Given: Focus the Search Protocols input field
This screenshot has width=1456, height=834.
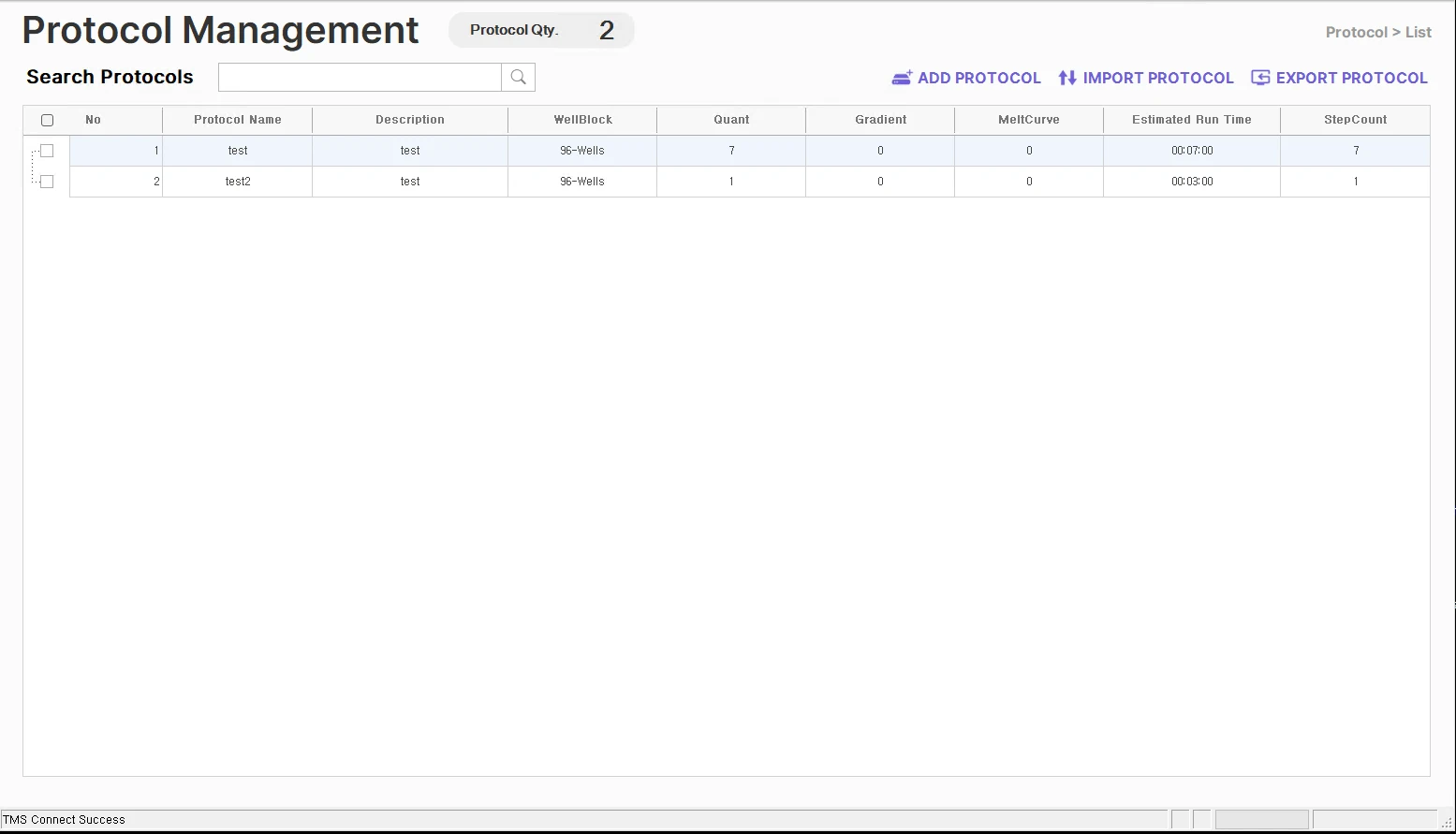Looking at the screenshot, I should pos(360,78).
